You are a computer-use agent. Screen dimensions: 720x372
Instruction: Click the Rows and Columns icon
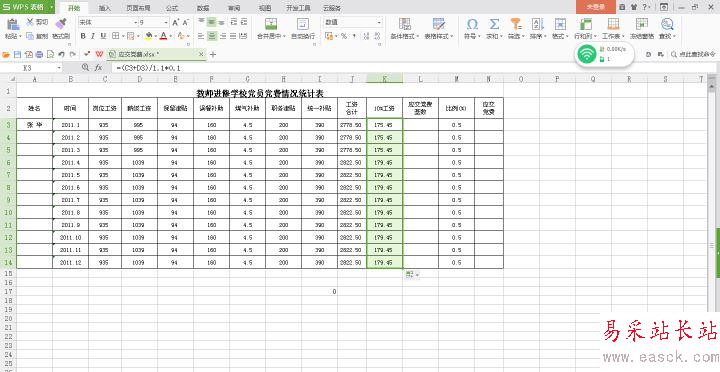click(586, 24)
